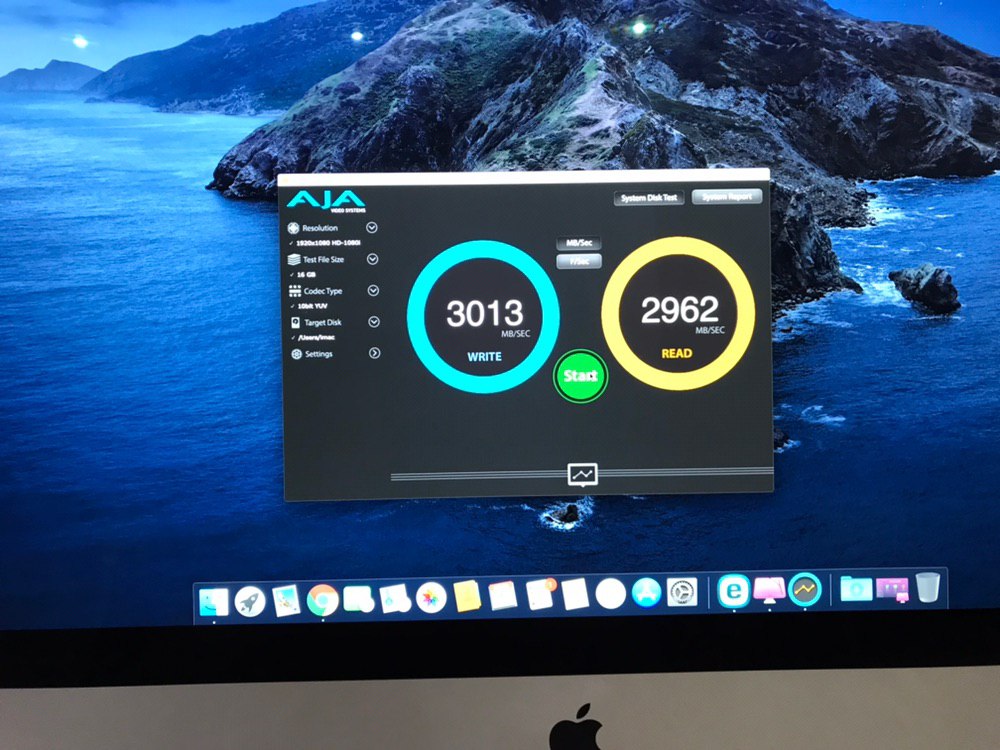Expand the Target Disk dropdown chevron

(x=374, y=321)
